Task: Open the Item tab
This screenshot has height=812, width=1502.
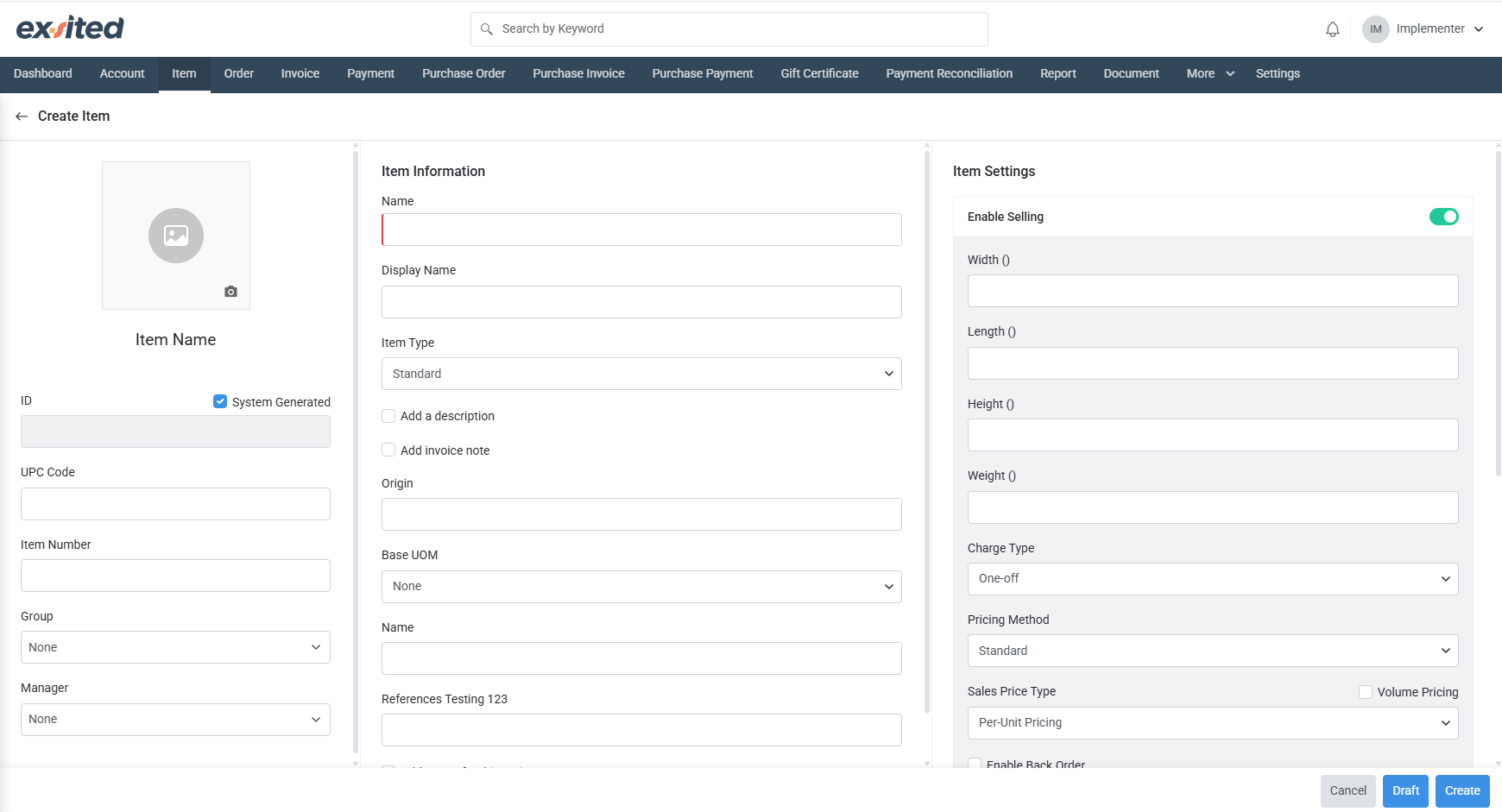Action: [184, 74]
